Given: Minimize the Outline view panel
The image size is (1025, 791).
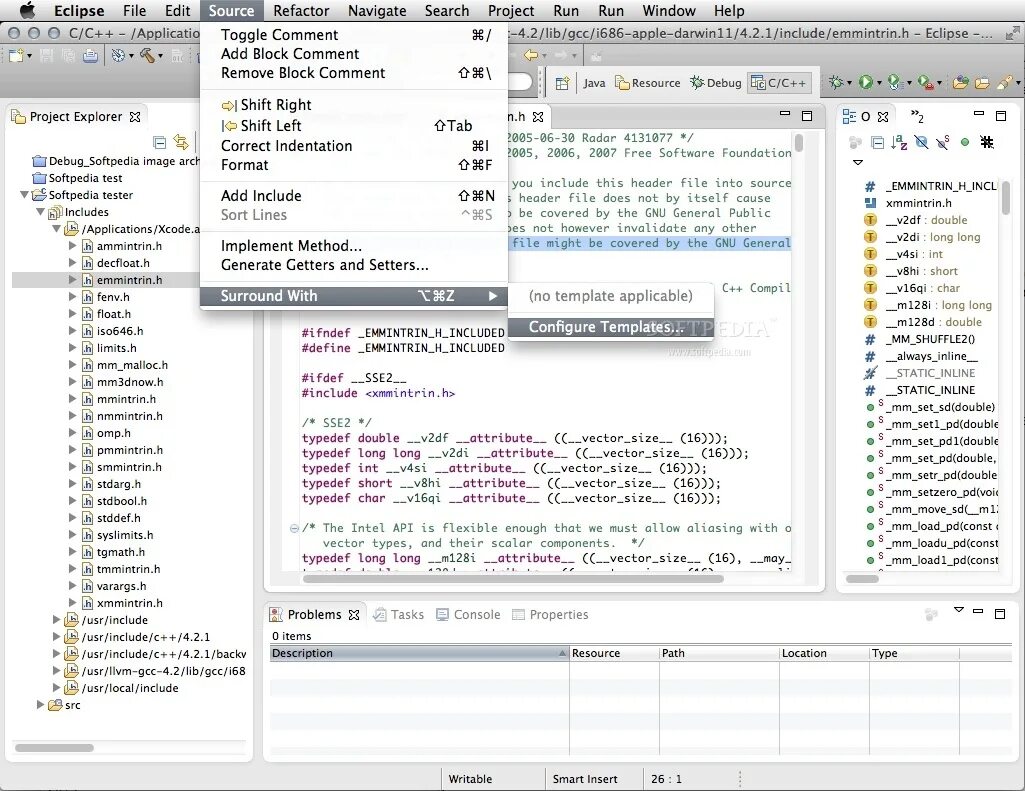Looking at the screenshot, I should 979,114.
